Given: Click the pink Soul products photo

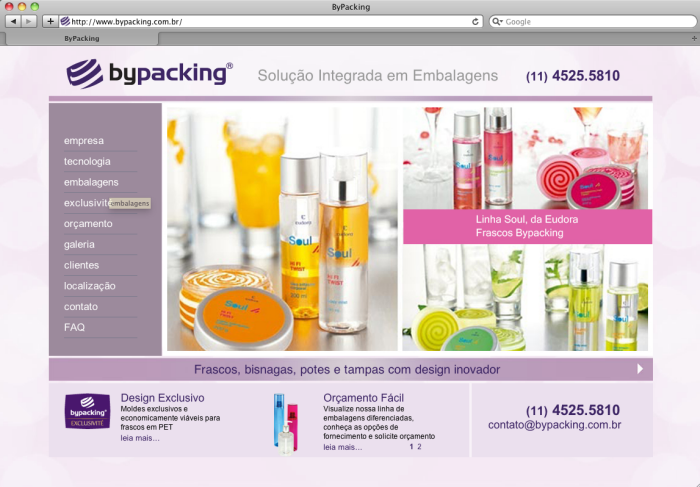Looking at the screenshot, I should [527, 158].
